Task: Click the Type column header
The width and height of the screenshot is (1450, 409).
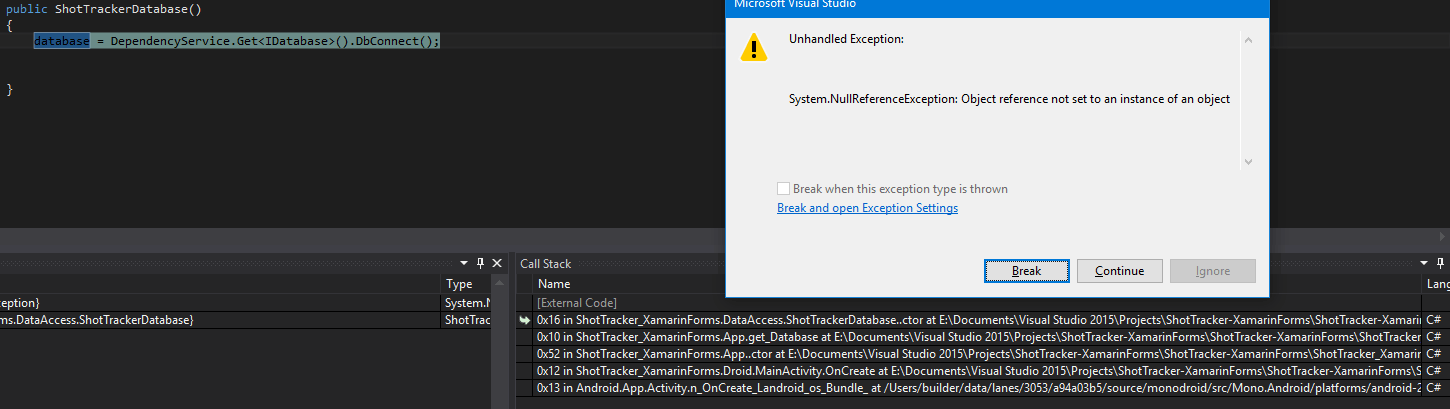Action: (459, 284)
